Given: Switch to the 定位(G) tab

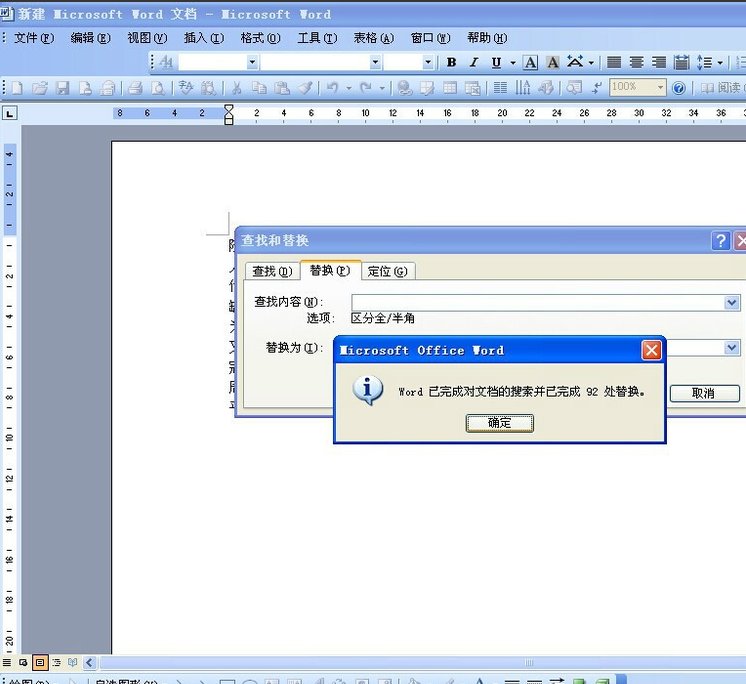Looking at the screenshot, I should click(388, 272).
